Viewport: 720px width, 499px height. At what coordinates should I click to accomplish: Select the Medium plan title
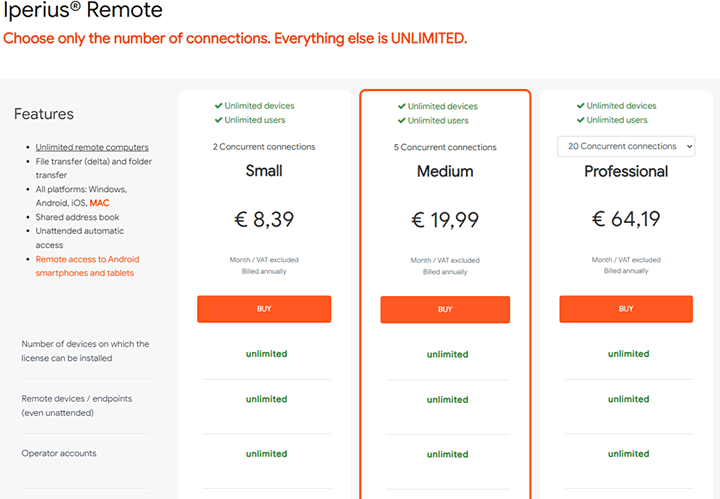tap(445, 171)
